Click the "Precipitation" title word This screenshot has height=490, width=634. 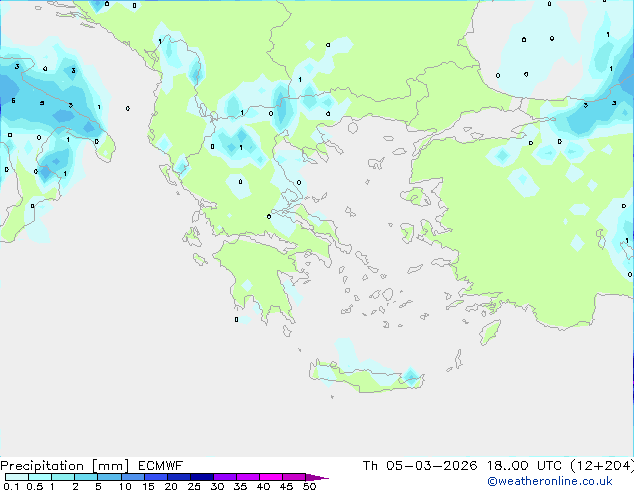pos(42,466)
